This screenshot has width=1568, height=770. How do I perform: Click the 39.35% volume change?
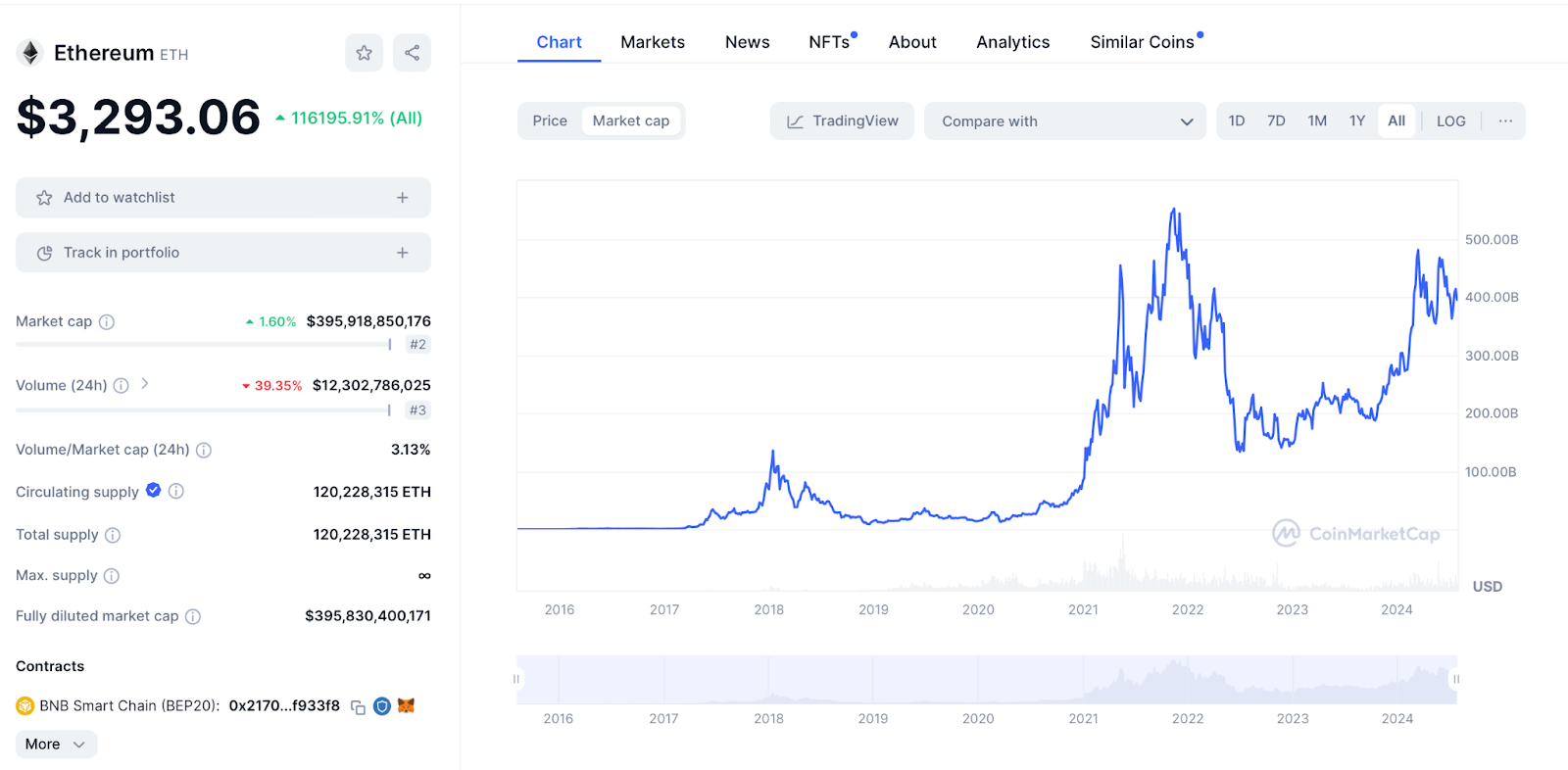pos(272,386)
